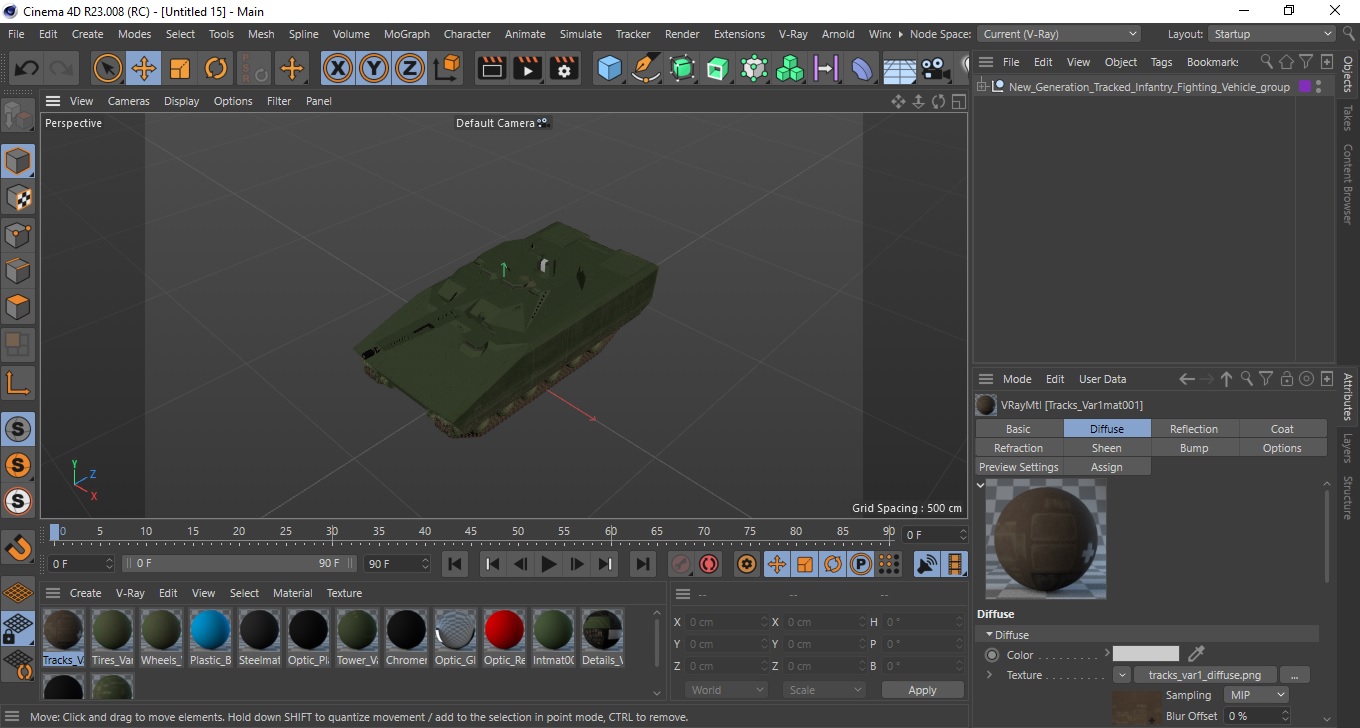Add a Camera object
The image size is (1360, 728).
click(x=935, y=69)
